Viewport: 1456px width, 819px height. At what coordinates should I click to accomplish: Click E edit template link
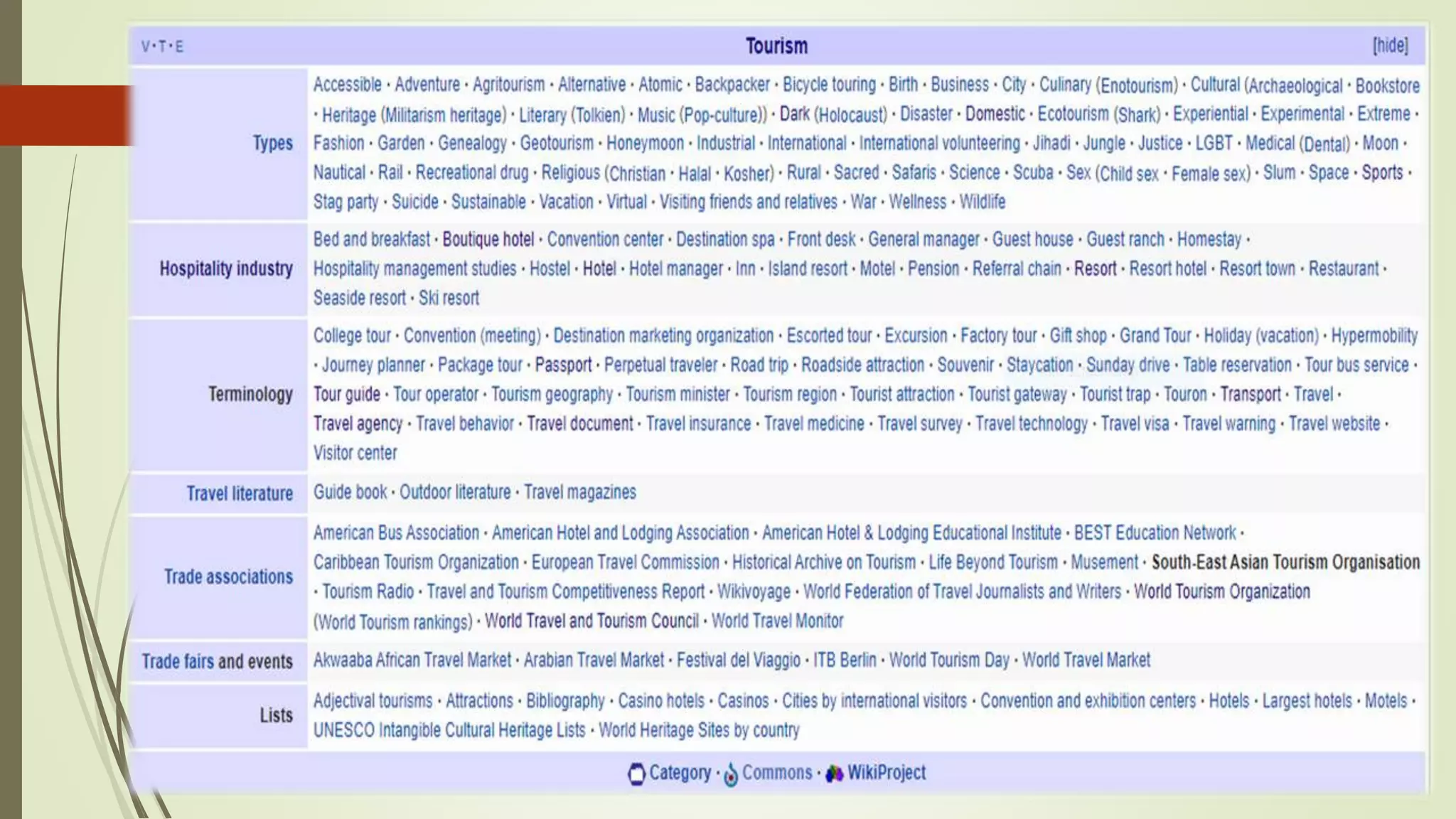(x=179, y=47)
